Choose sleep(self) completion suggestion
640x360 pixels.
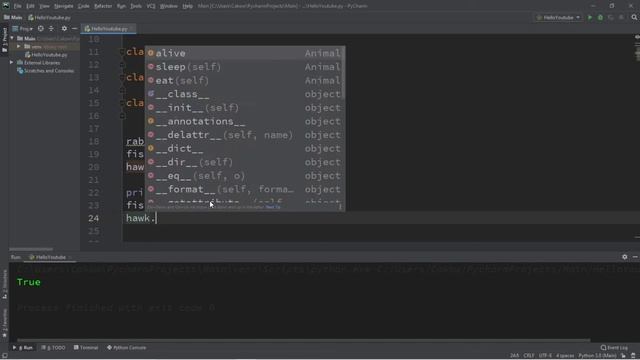[245, 67]
